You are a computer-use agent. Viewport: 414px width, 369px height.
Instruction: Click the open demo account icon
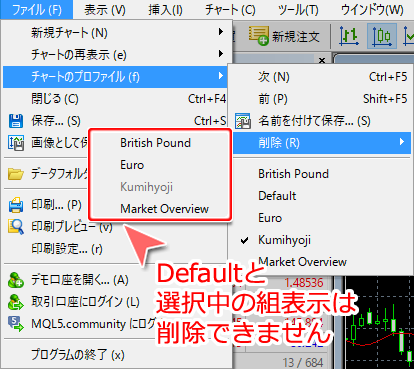[x=16, y=280]
